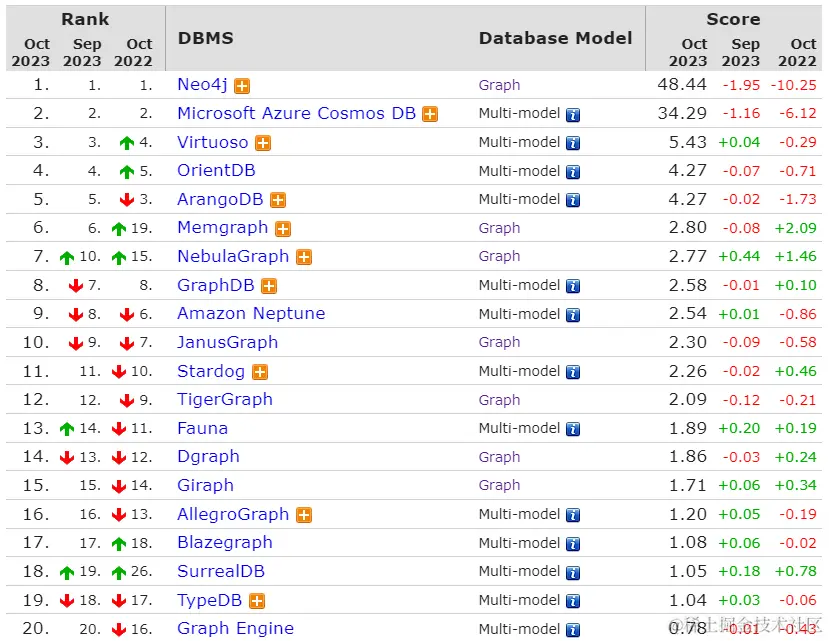Follow the NebulaGraph link
The image size is (829, 641).
tap(233, 257)
